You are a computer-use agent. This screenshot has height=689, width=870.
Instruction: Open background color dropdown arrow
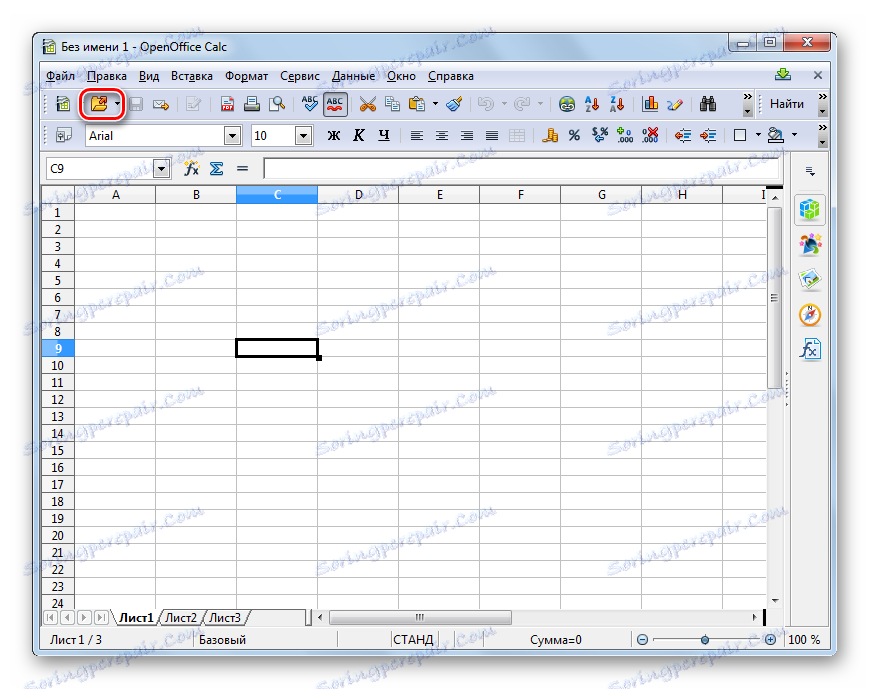794,135
